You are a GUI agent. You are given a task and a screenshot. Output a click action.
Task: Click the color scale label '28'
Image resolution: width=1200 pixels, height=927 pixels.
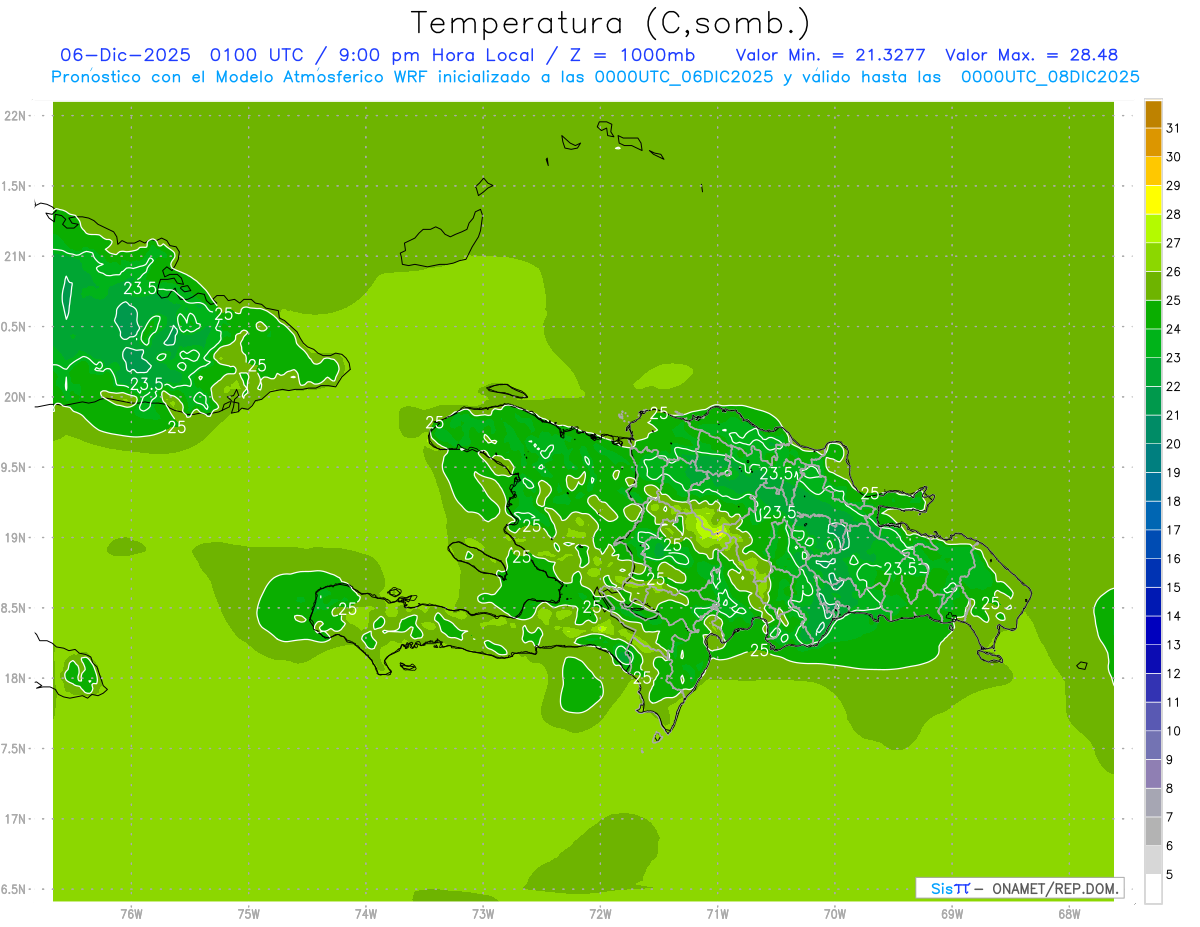point(1173,214)
